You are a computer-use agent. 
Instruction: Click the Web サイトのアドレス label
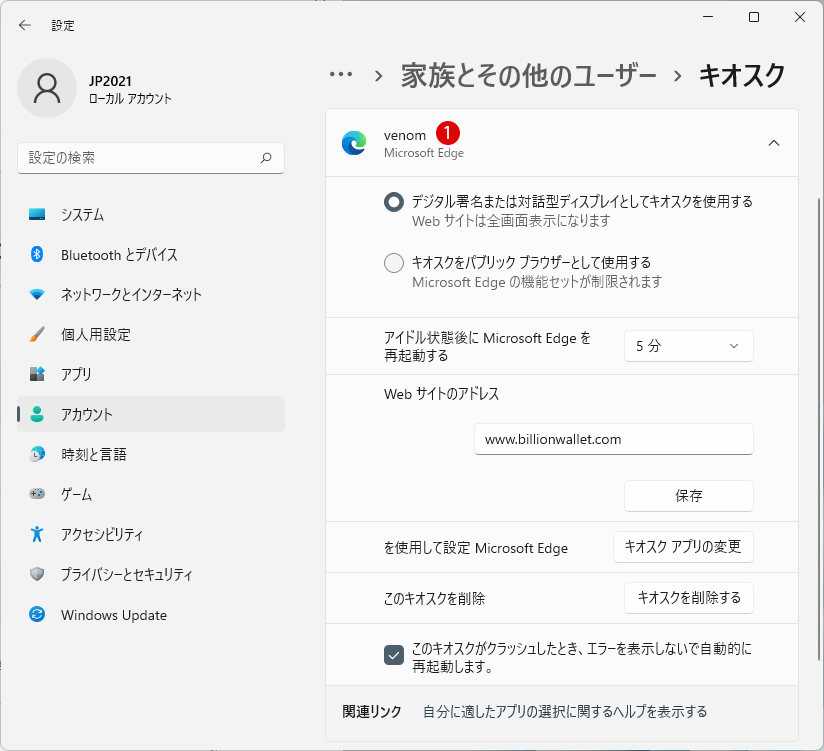pyautogui.click(x=441, y=394)
